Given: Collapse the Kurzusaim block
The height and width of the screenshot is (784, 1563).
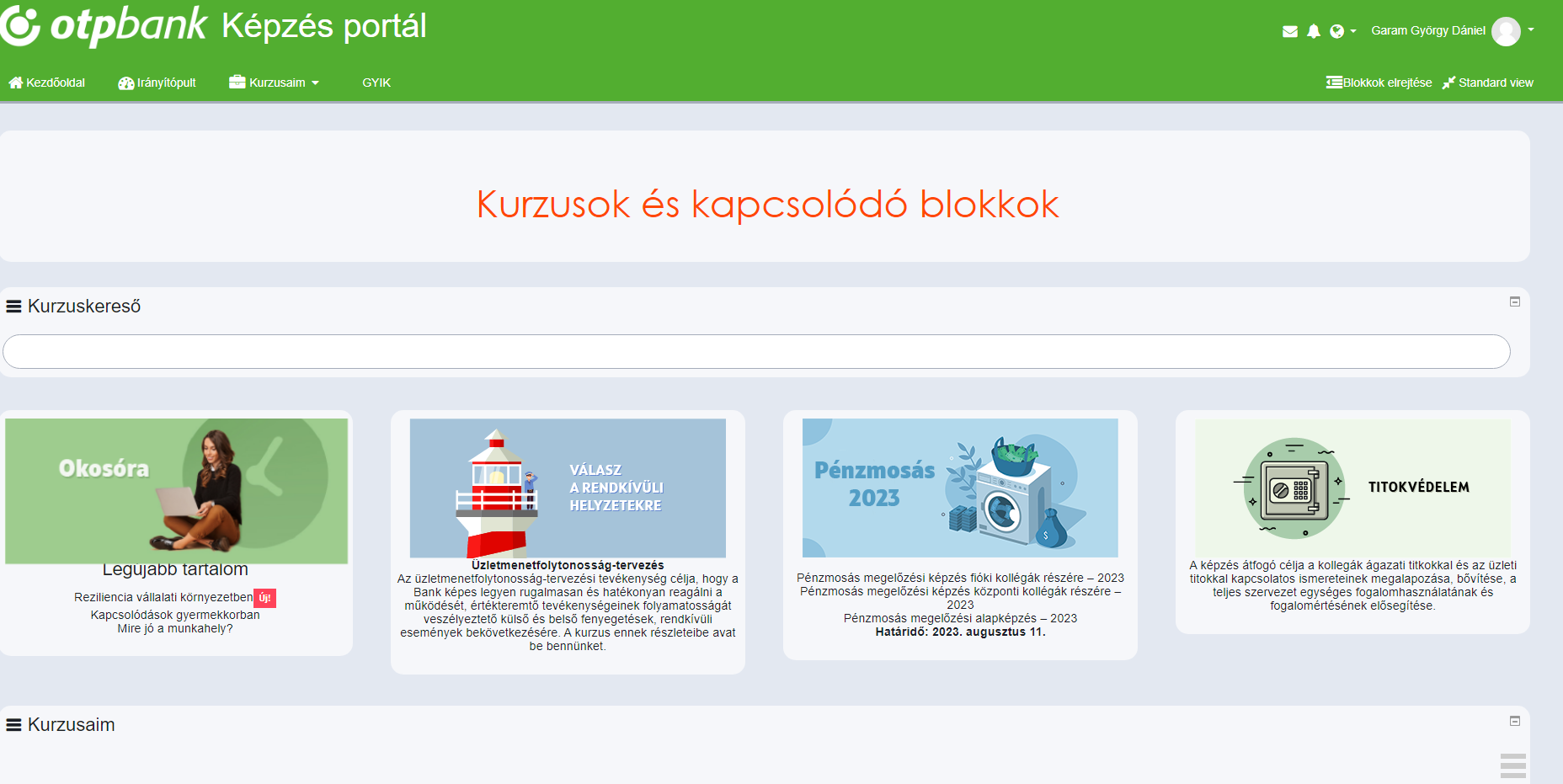Looking at the screenshot, I should pos(1515,721).
